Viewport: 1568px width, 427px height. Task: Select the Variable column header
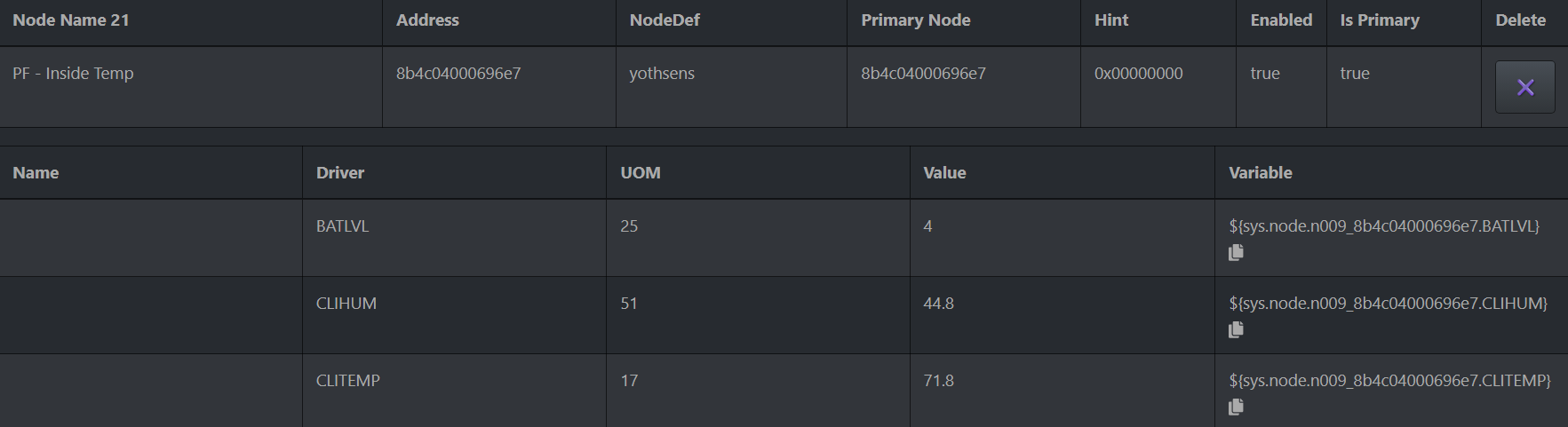[1260, 173]
